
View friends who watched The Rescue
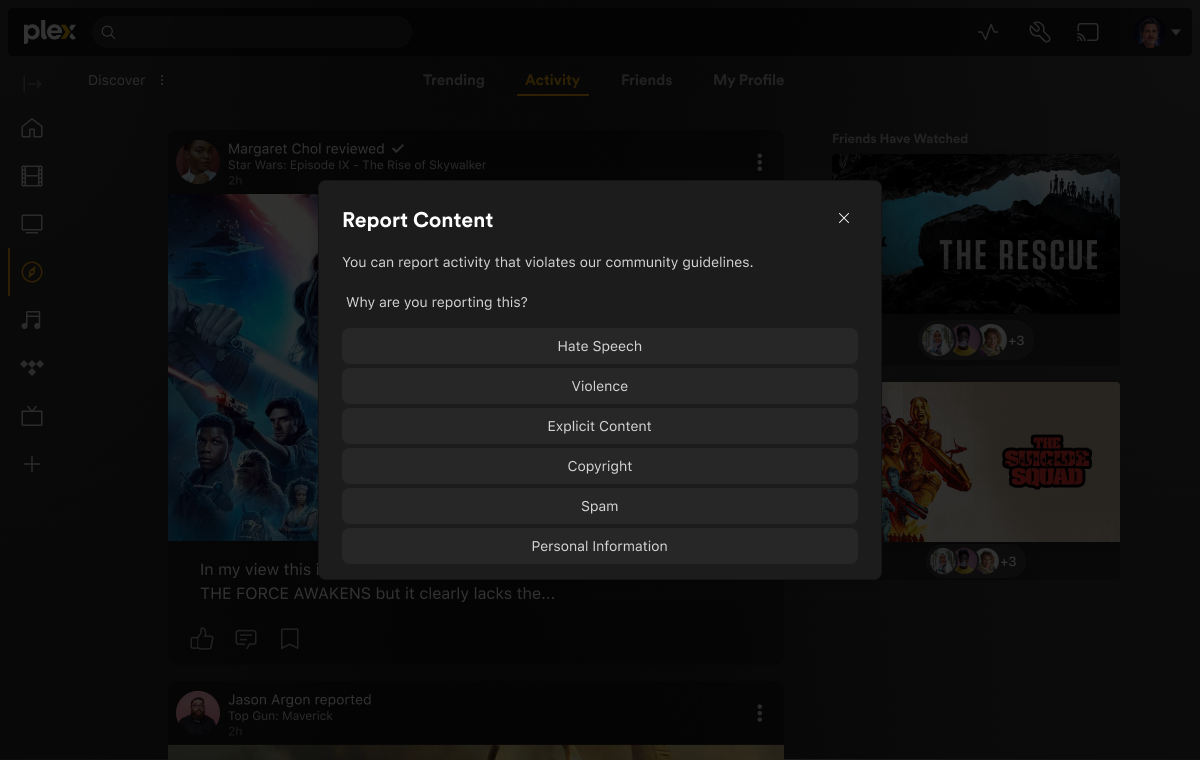(x=974, y=340)
